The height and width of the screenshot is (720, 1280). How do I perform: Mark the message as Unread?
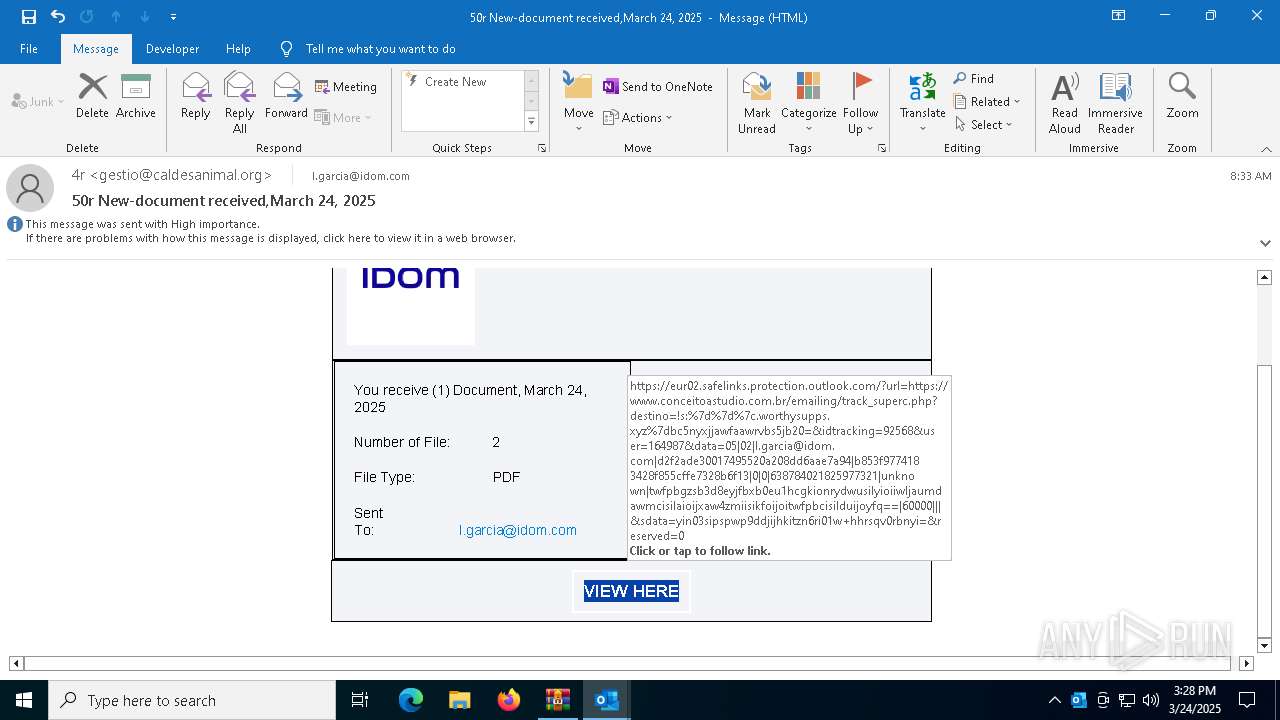757,103
